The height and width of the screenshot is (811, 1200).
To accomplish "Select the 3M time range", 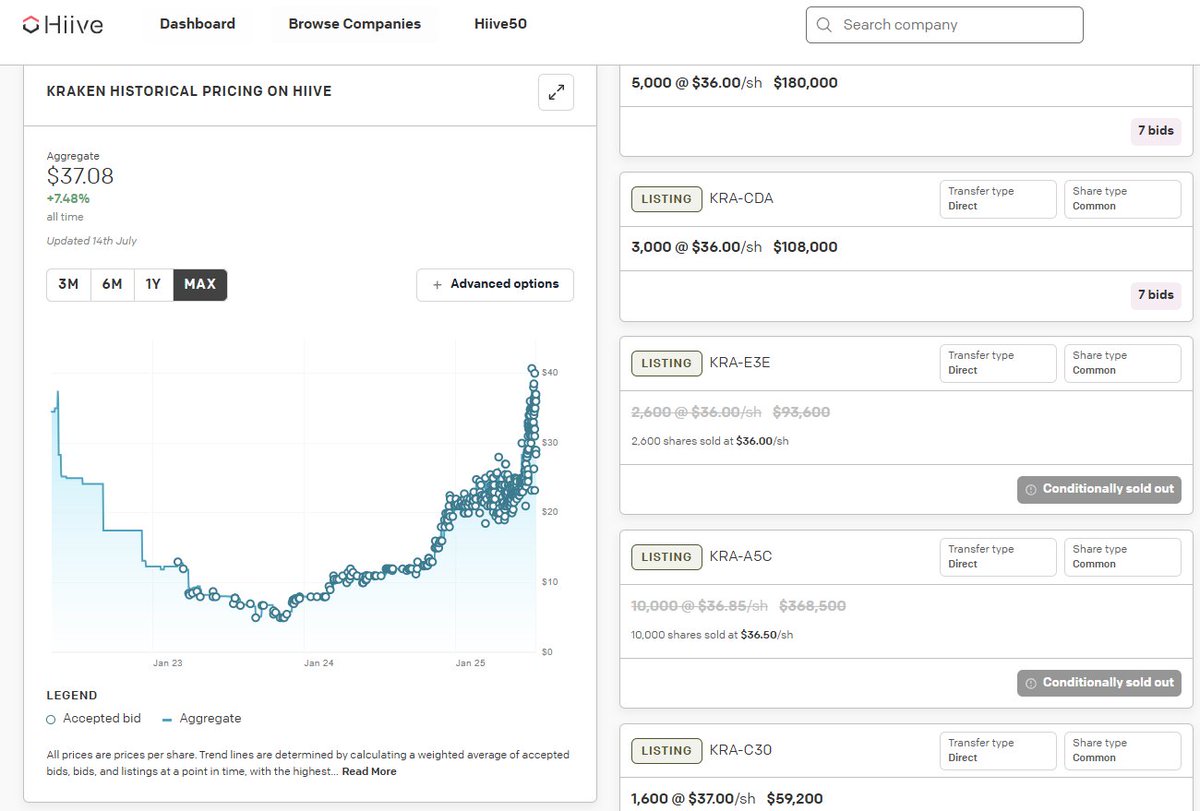I will (x=68, y=284).
